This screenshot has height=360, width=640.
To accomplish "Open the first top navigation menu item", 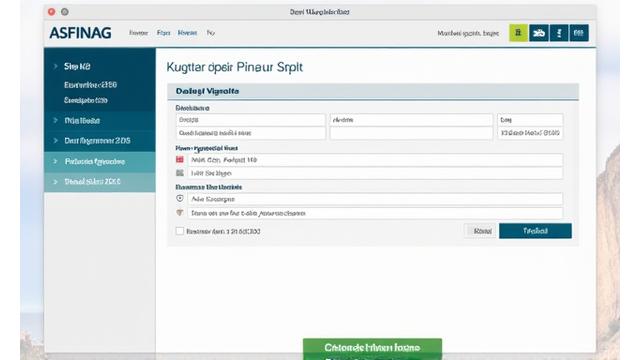I will [x=138, y=33].
